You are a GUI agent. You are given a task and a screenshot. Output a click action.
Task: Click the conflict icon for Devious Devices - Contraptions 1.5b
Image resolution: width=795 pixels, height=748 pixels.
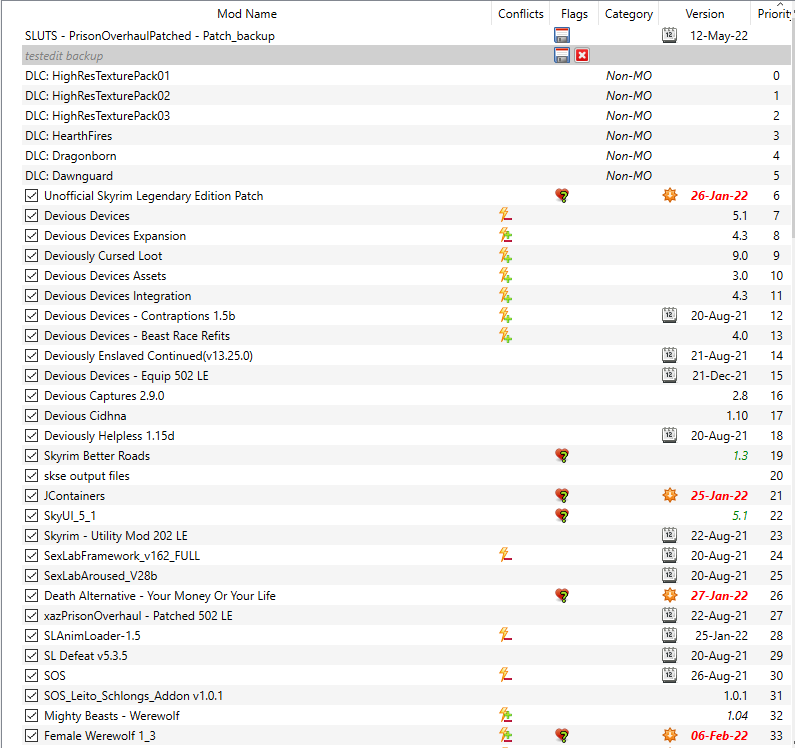[x=505, y=315]
